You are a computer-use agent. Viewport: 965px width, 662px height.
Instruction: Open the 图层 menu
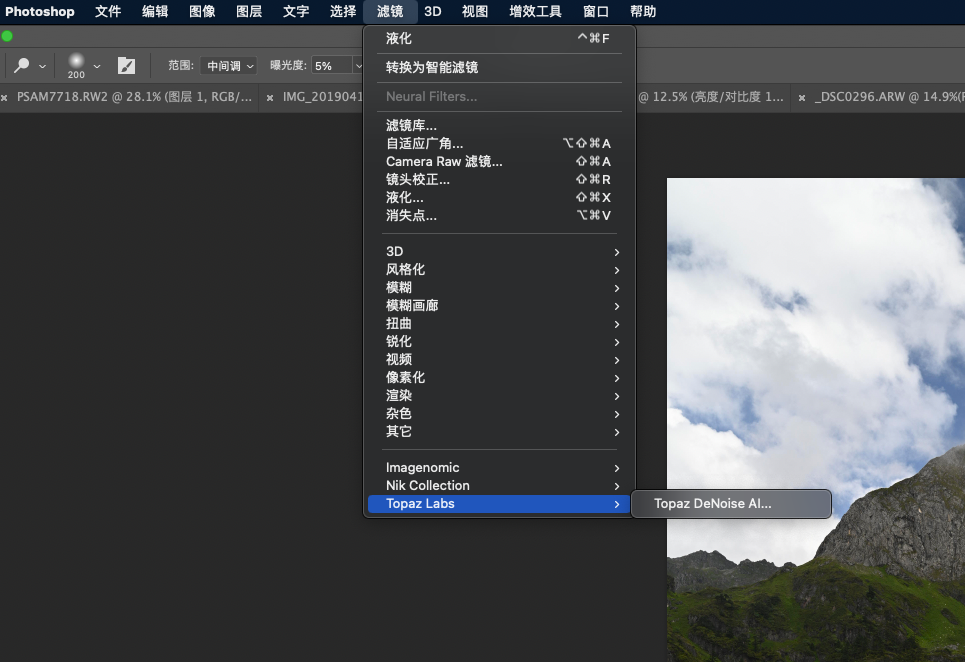tap(249, 11)
